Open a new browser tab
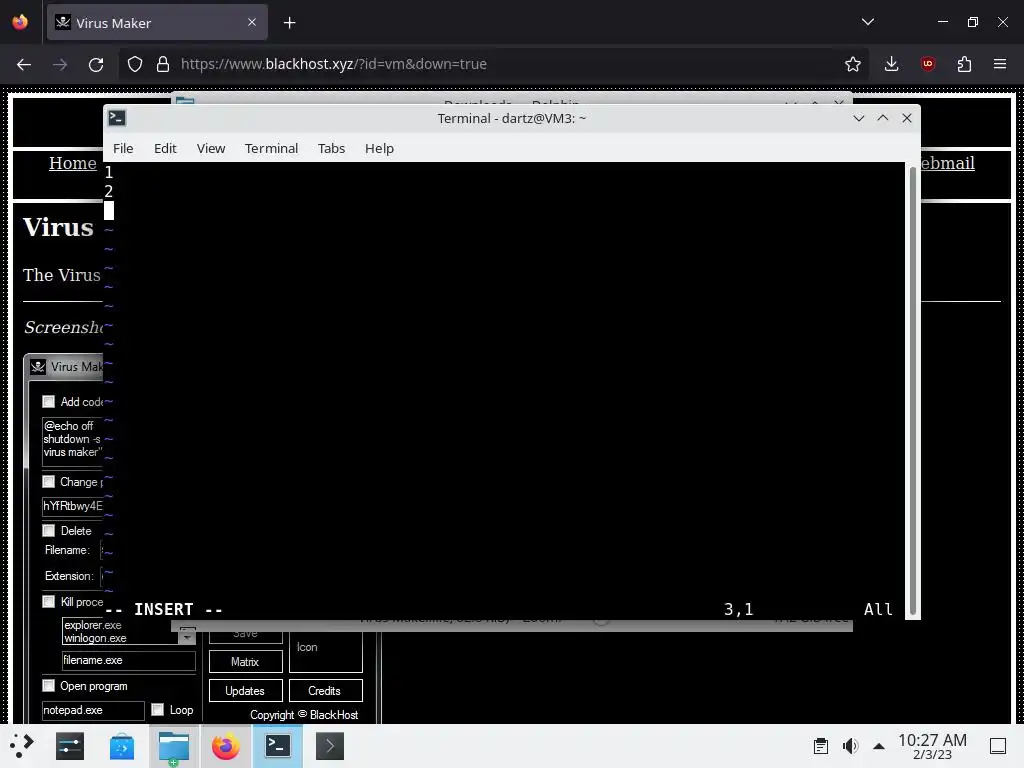Viewport: 1024px width, 768px height. pyautogui.click(x=289, y=23)
